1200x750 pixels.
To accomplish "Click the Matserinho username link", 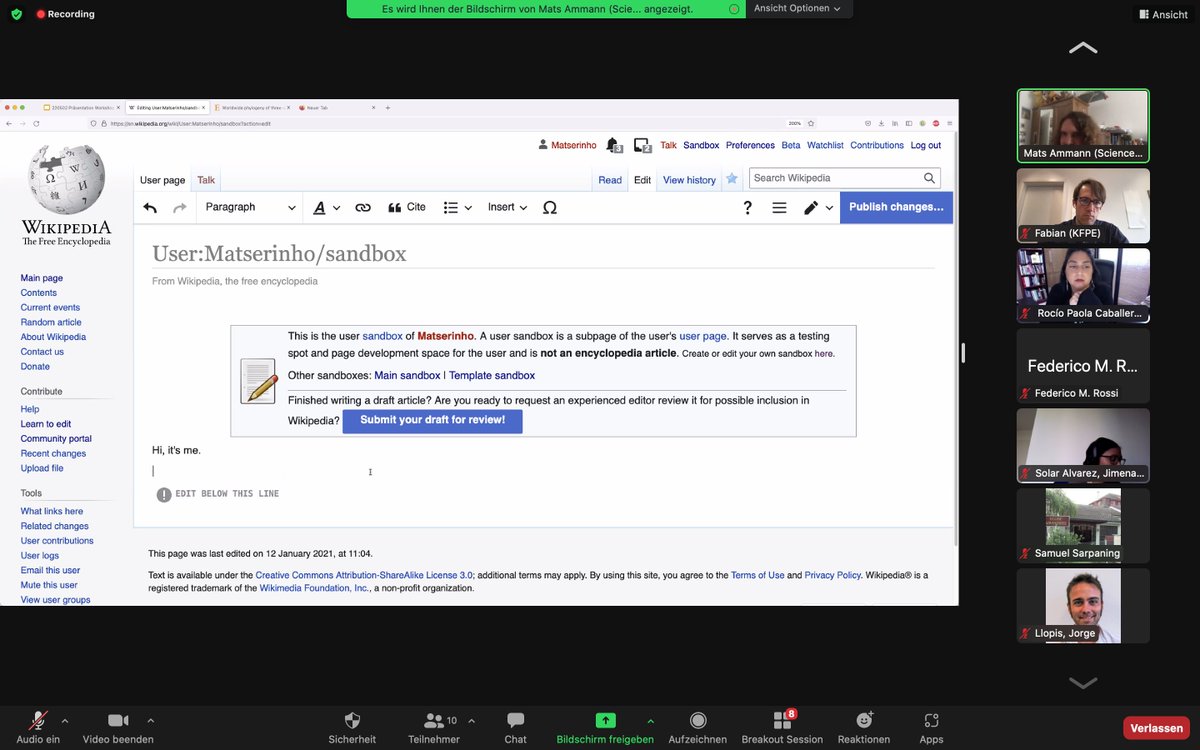I will [574, 145].
